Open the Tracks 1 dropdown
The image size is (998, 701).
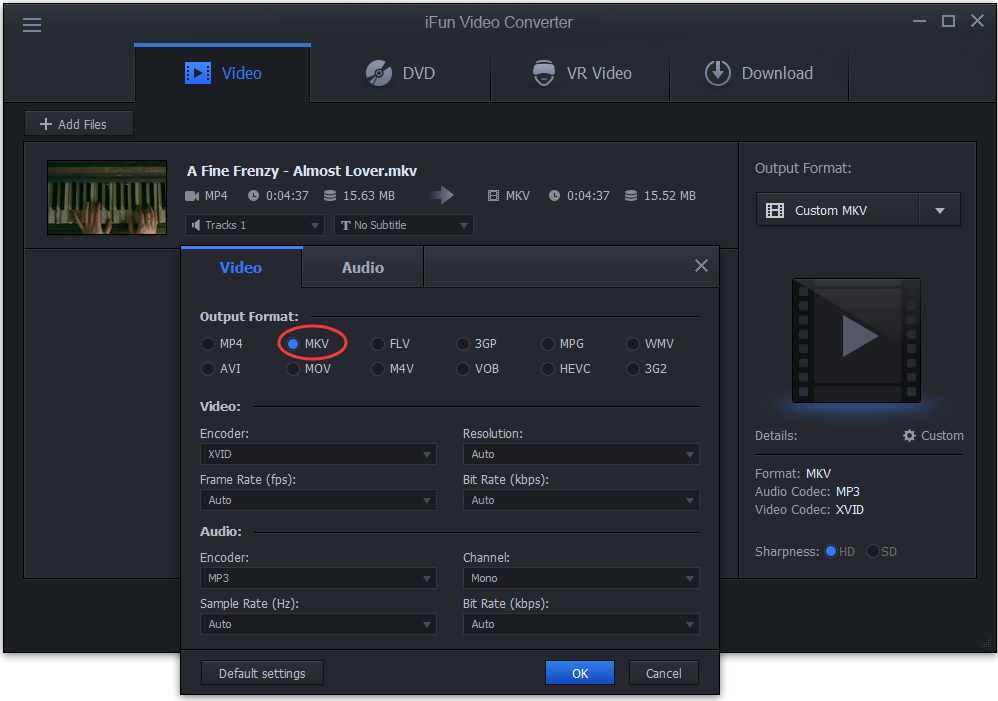coord(255,225)
